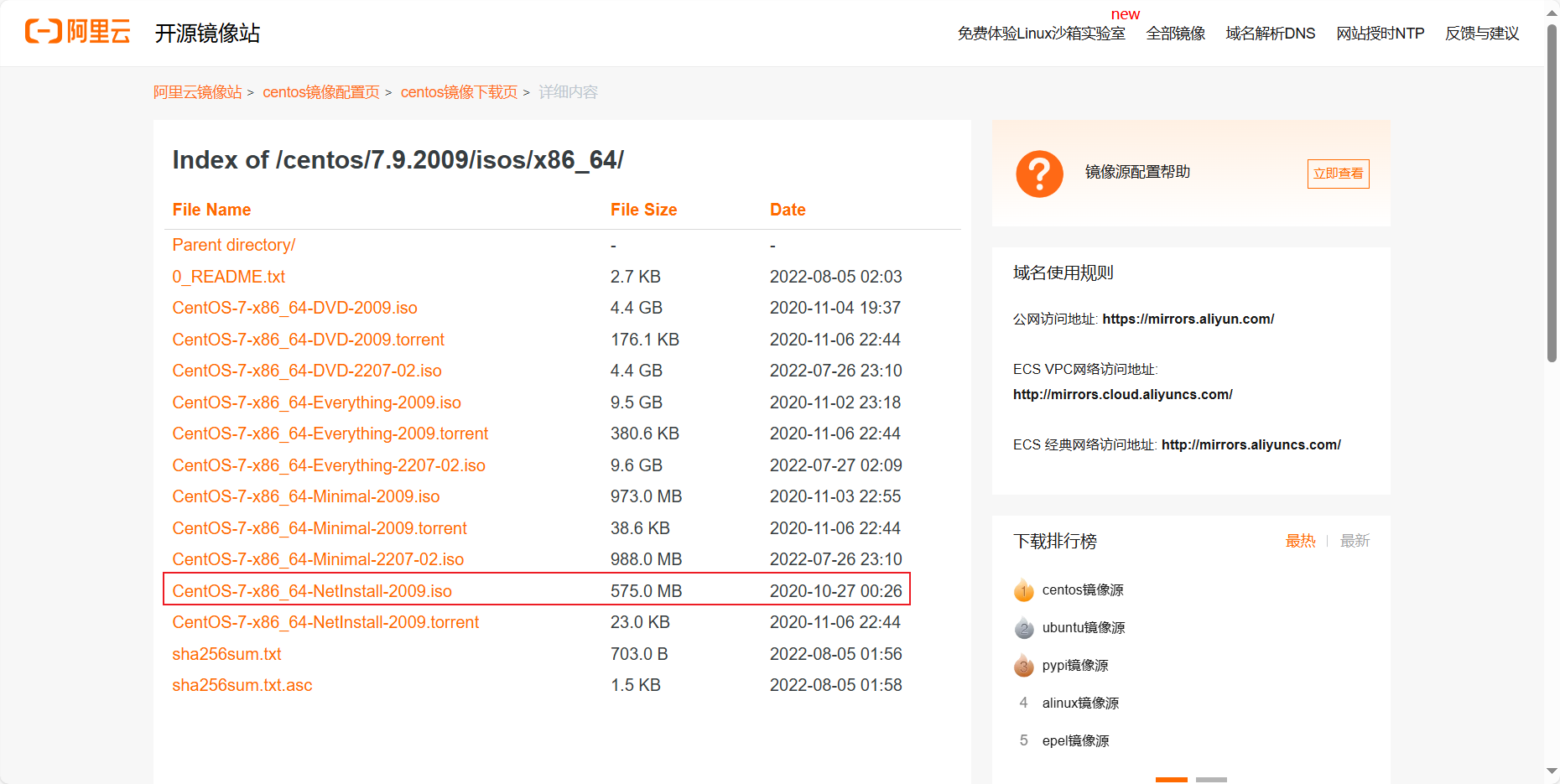The image size is (1560, 784).
Task: Click the Aliyun logo in the header
Action: [78, 32]
